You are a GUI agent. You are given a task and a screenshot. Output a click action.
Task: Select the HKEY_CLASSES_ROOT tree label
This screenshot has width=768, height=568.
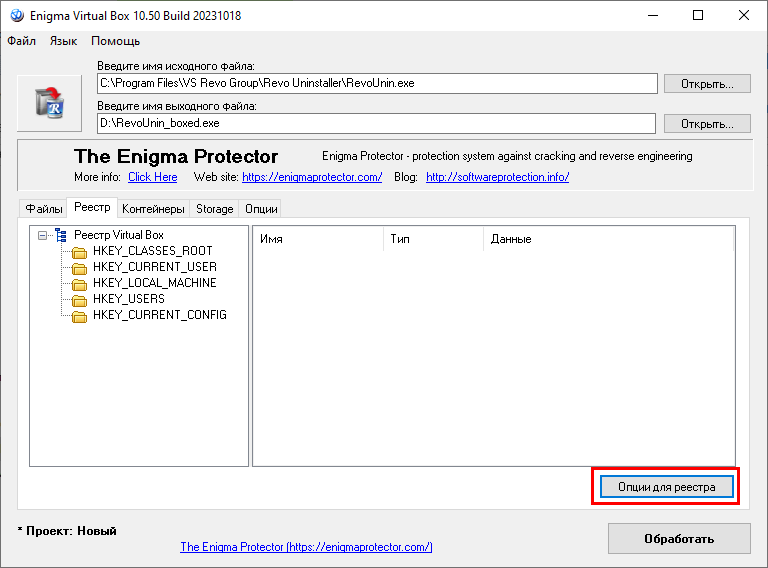tap(153, 251)
